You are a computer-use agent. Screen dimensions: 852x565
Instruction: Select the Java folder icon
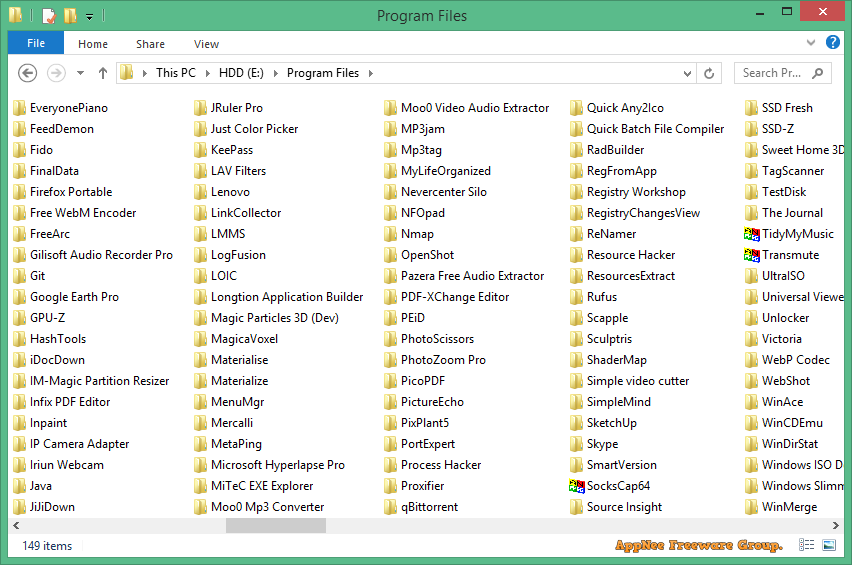click(20, 486)
